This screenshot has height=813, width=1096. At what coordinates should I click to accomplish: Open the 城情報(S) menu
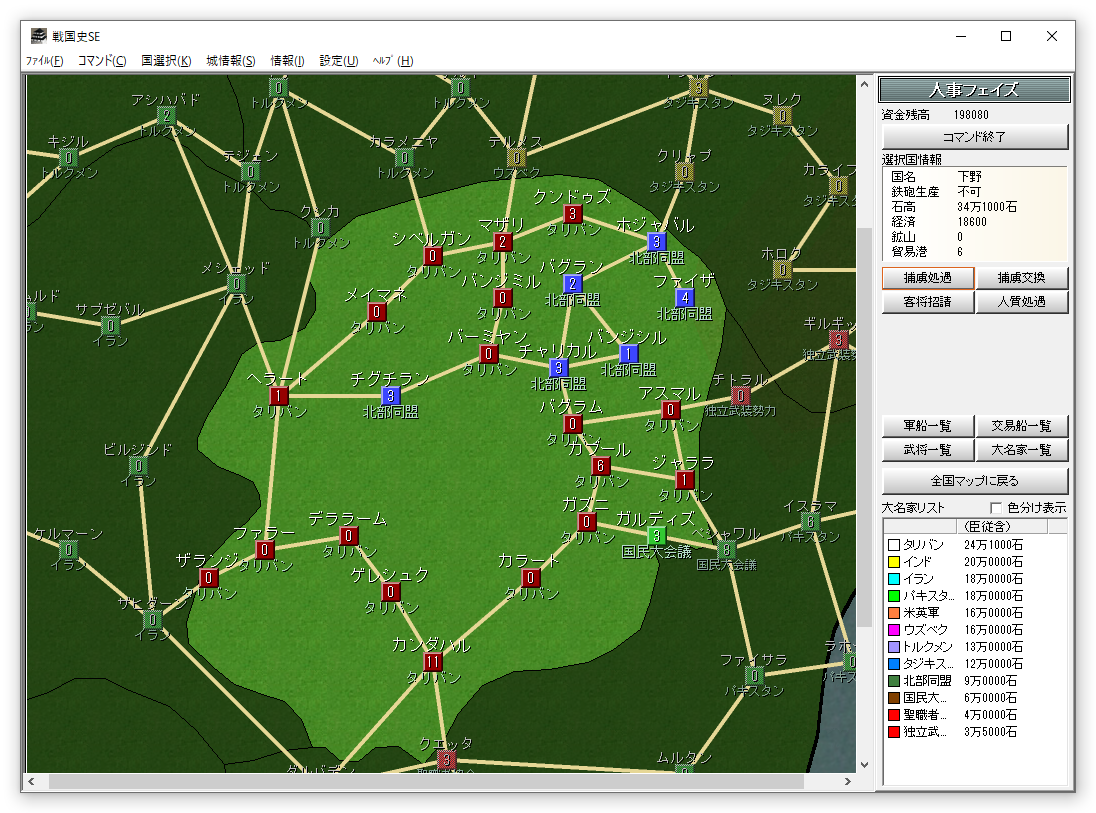point(230,61)
